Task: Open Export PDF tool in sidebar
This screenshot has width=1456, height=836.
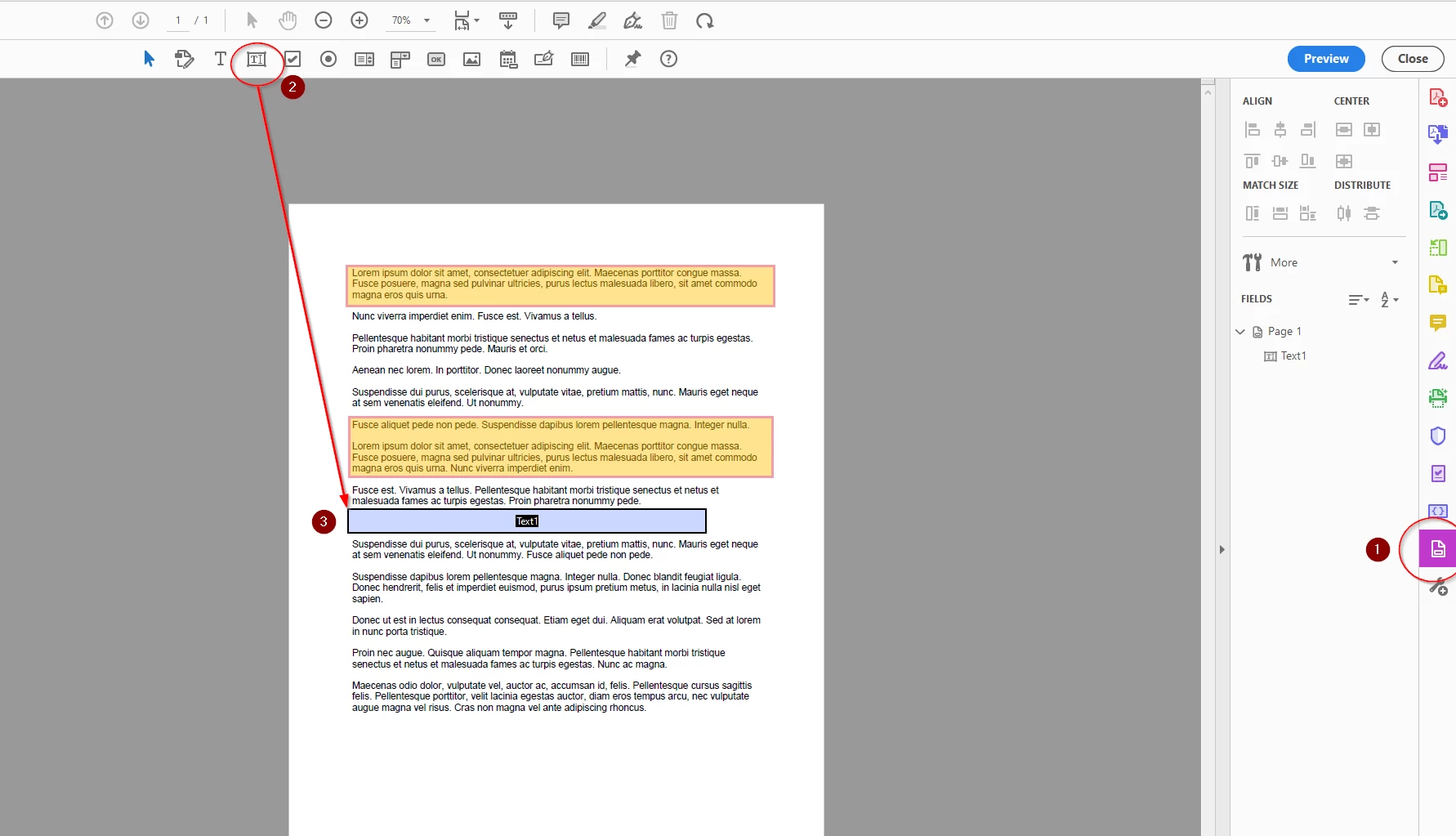Action: coord(1438,134)
